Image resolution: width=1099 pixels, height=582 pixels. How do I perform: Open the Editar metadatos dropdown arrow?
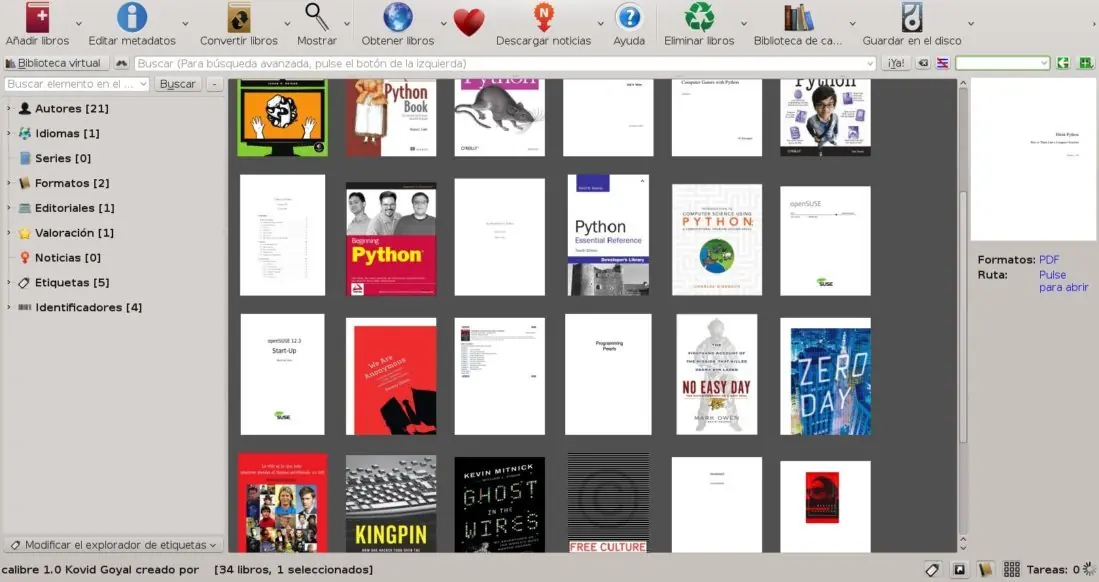185,24
